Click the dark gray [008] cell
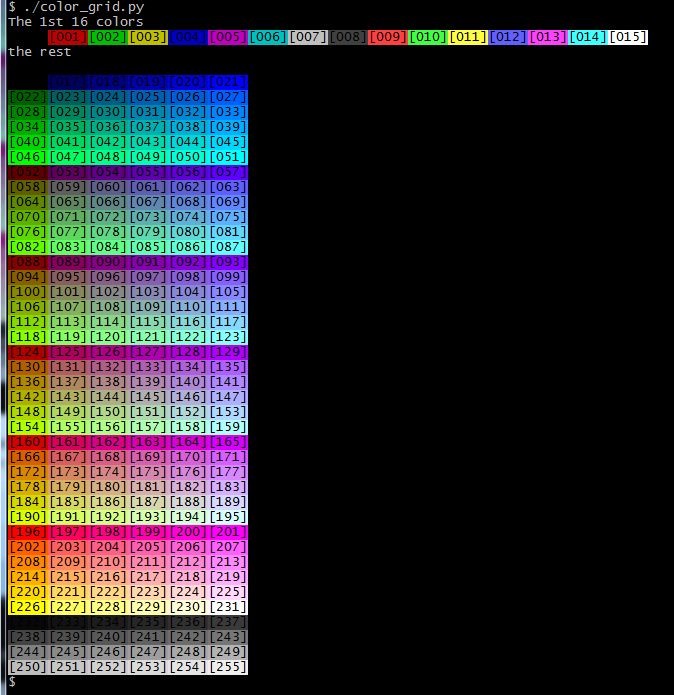Screen dimensions: 674x695 (348, 37)
